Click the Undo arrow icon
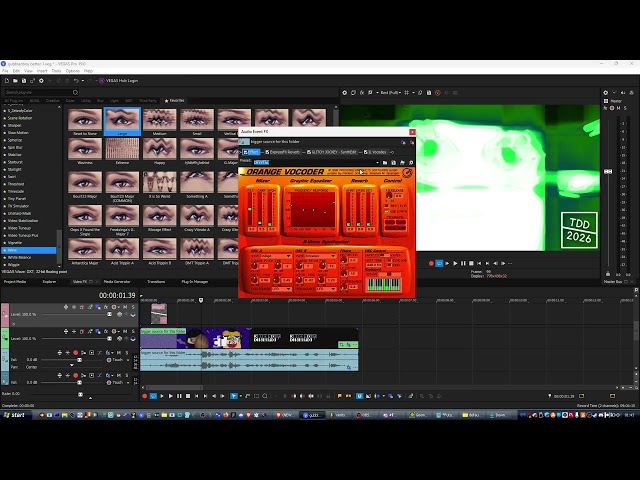 pyautogui.click(x=76, y=81)
